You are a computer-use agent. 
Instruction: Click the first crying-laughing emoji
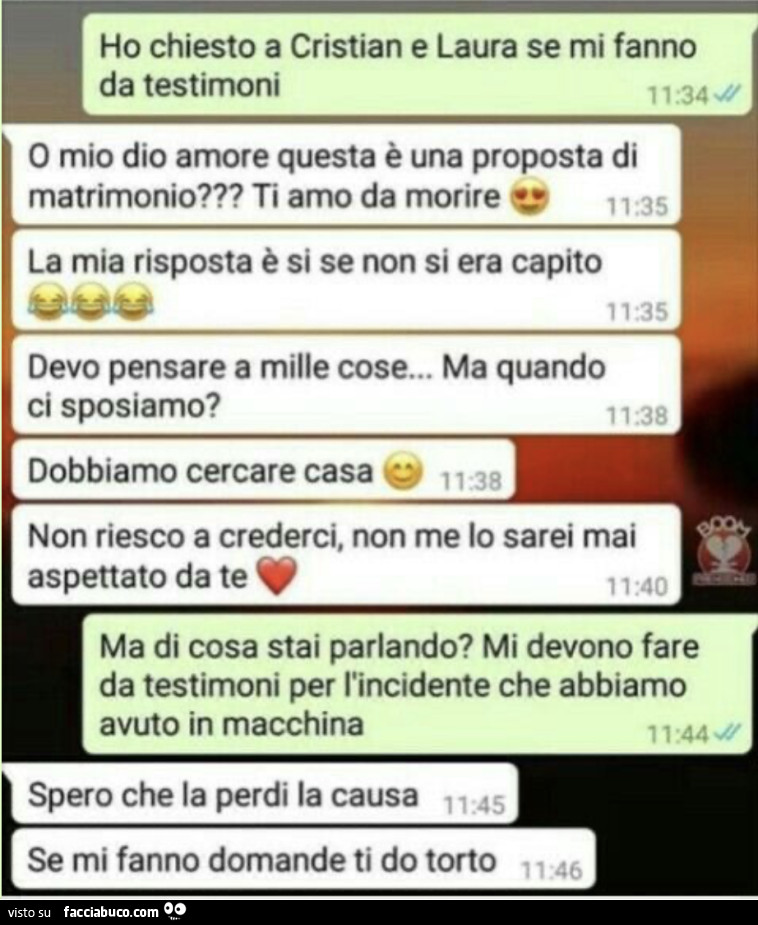point(48,301)
